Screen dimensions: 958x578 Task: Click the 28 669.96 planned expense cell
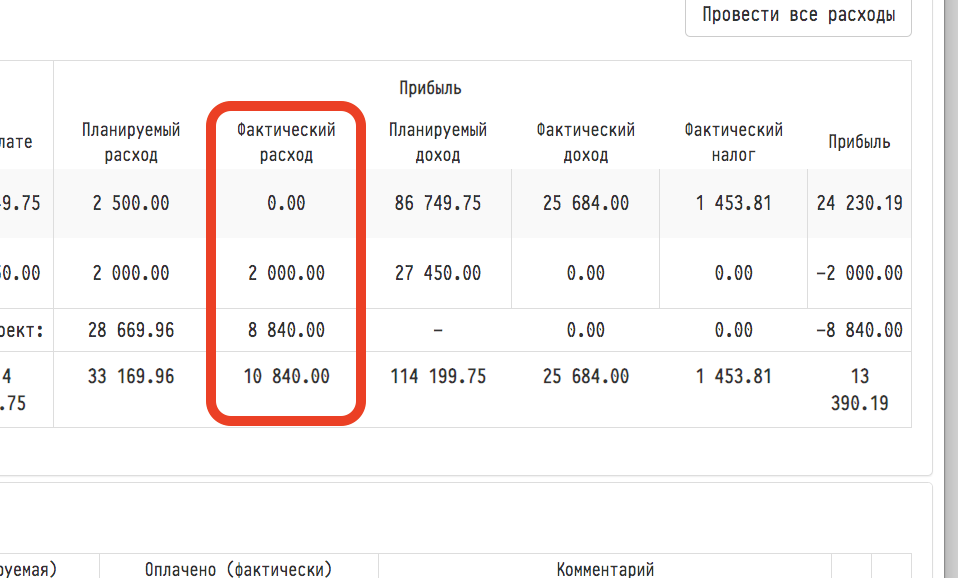131,330
